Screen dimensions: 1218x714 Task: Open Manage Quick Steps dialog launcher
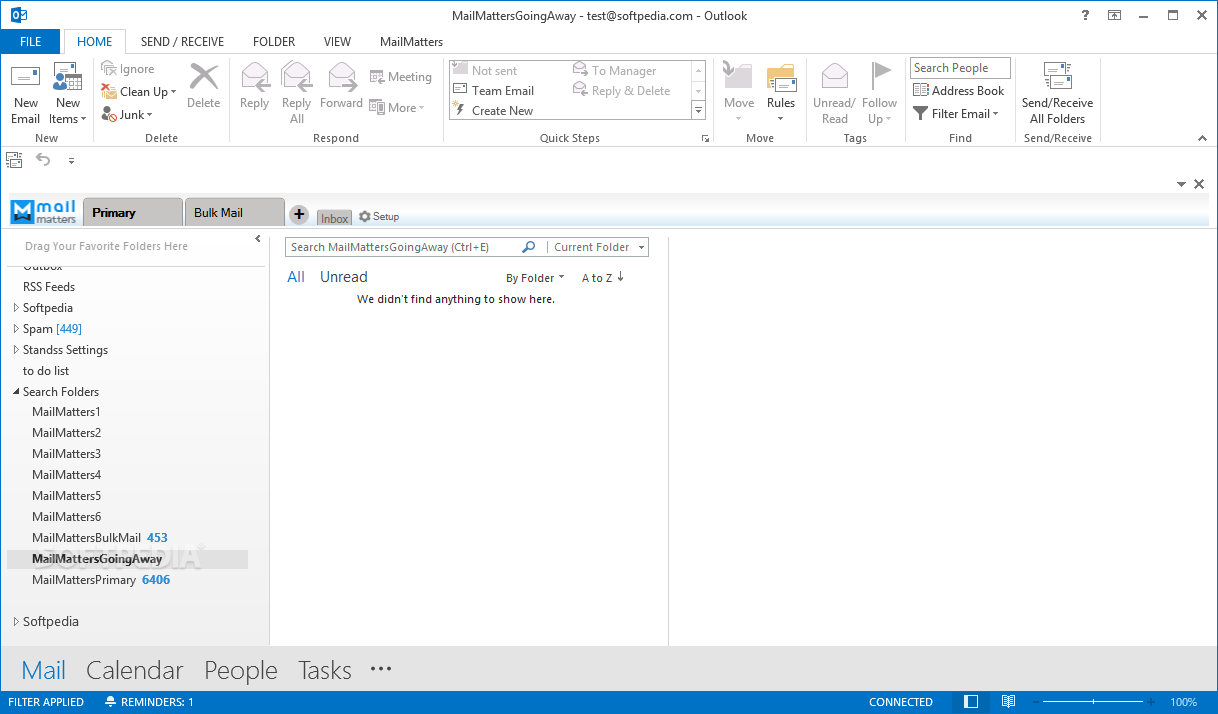(x=705, y=138)
